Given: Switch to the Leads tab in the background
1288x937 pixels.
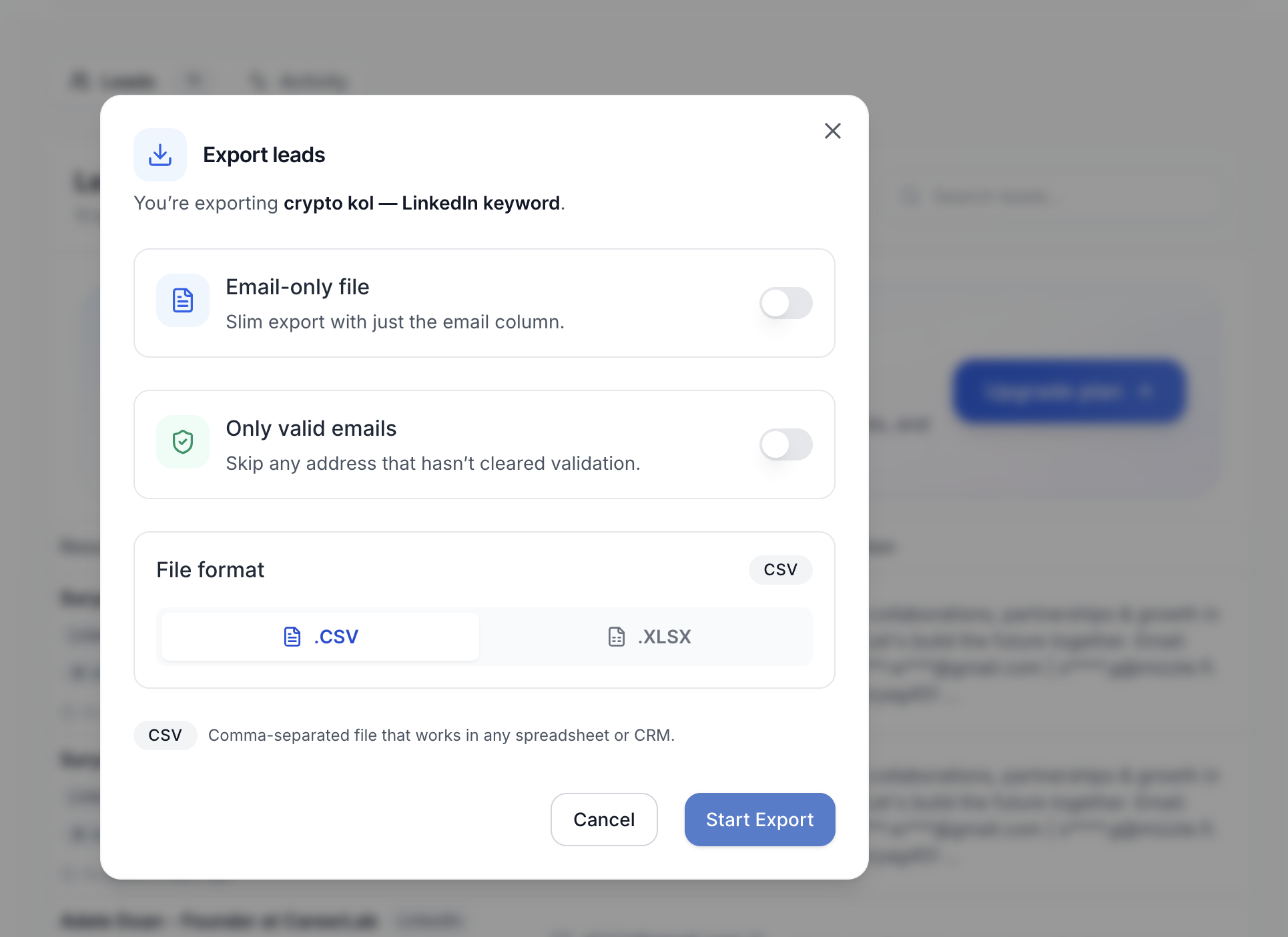Looking at the screenshot, I should click(115, 81).
